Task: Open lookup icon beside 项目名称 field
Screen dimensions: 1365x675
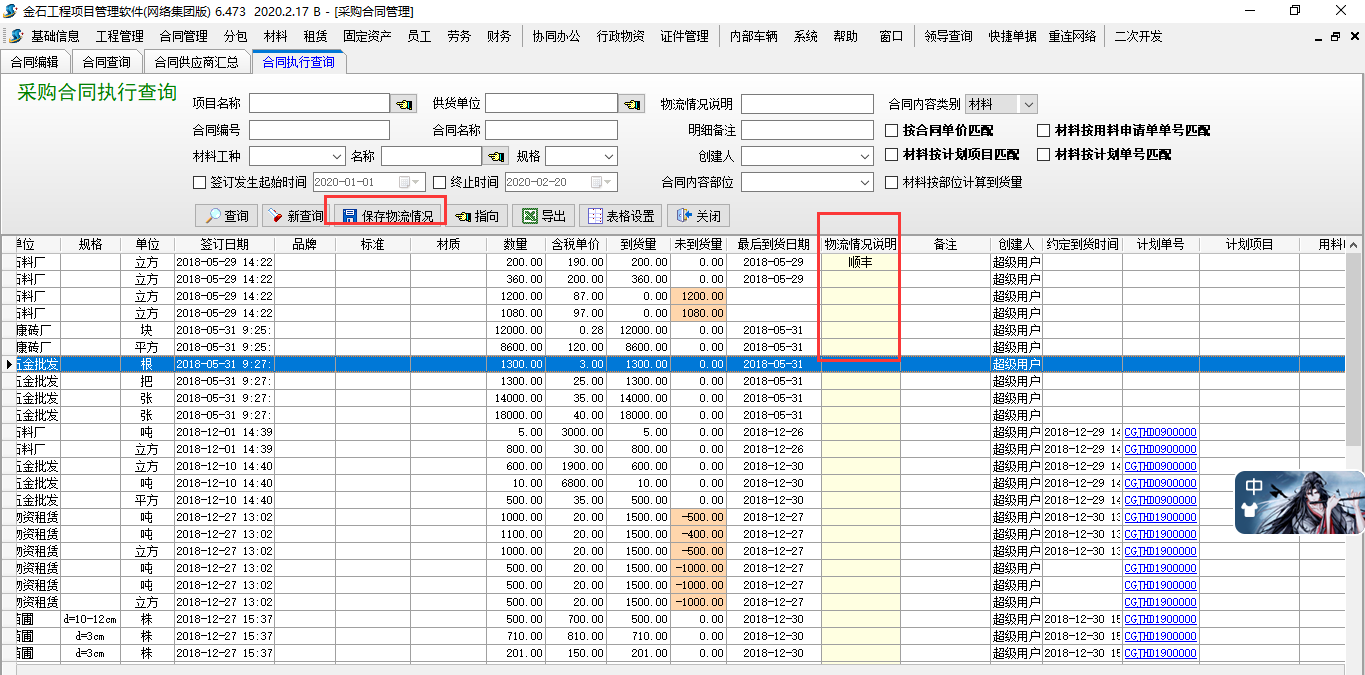Action: point(403,104)
